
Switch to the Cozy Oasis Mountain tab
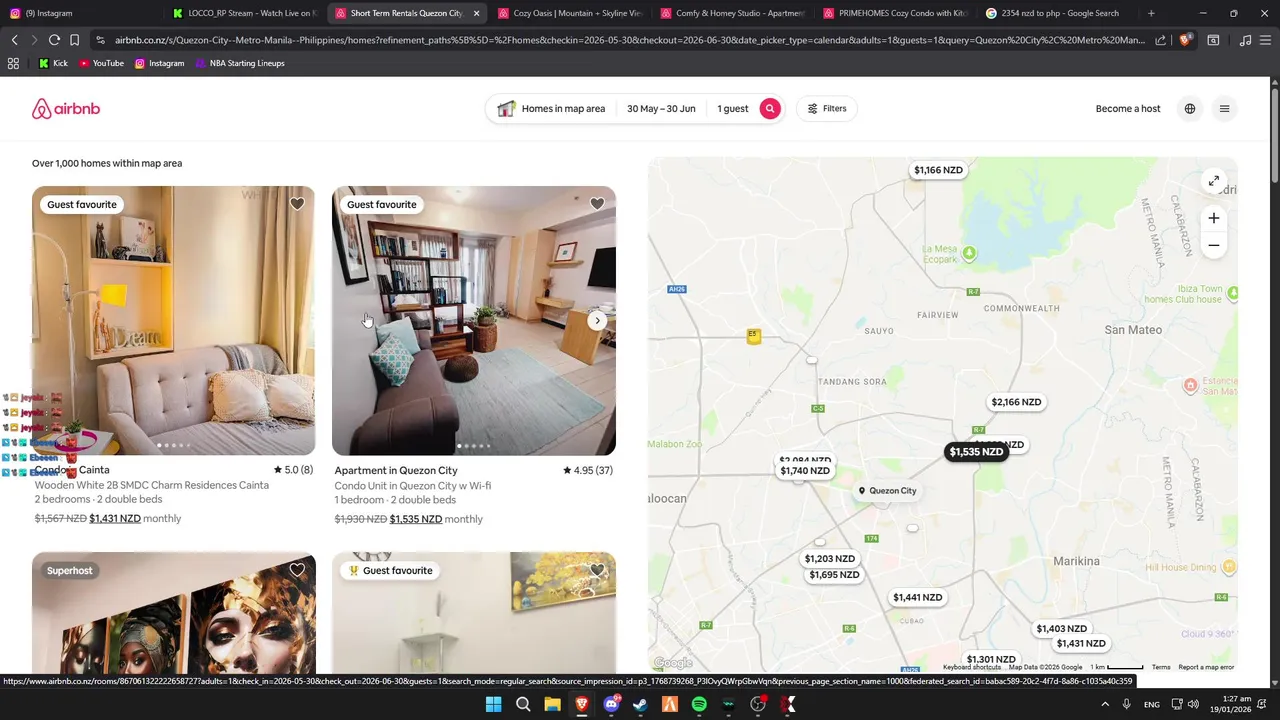(569, 13)
